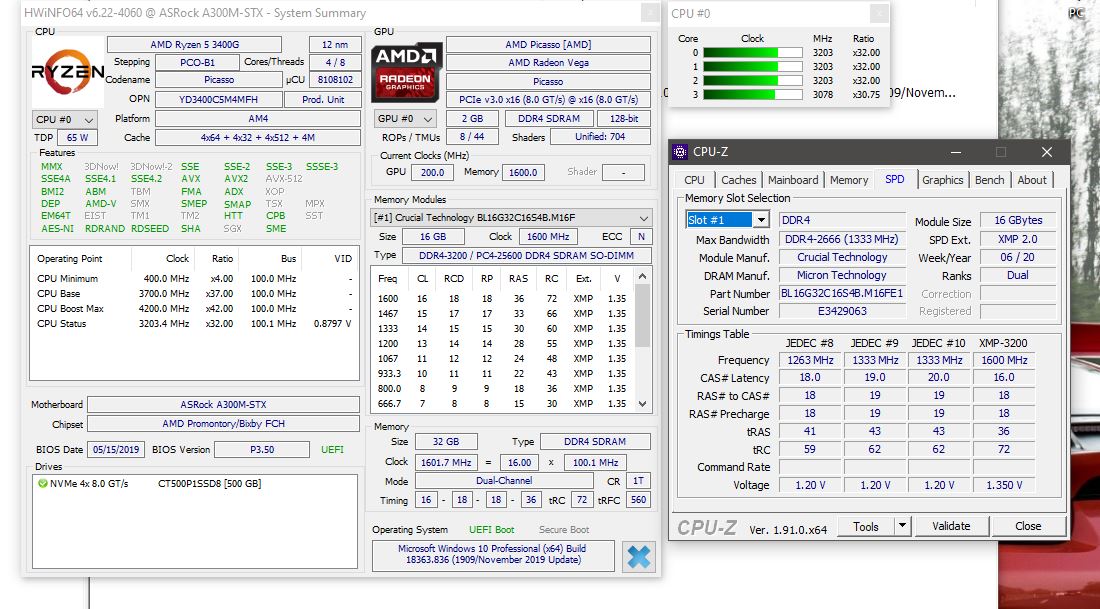Select the CPU Status operating point row
The image size is (1100, 609).
pos(194,323)
